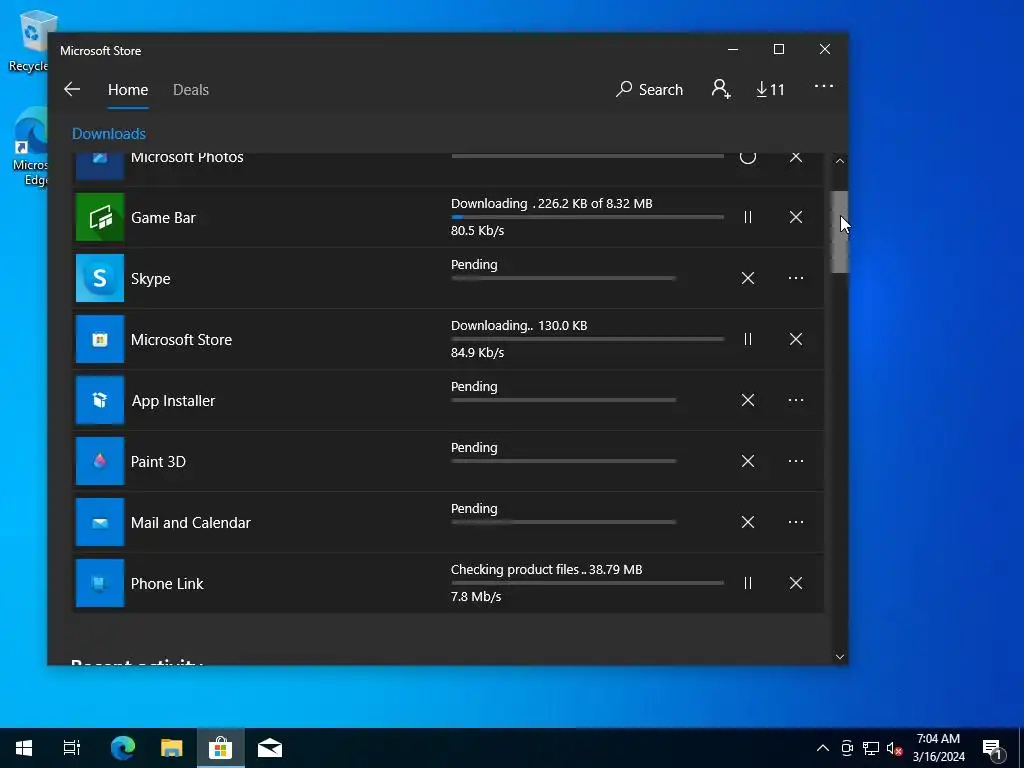Select the Game Bar name text
The height and width of the screenshot is (768, 1024).
[163, 217]
